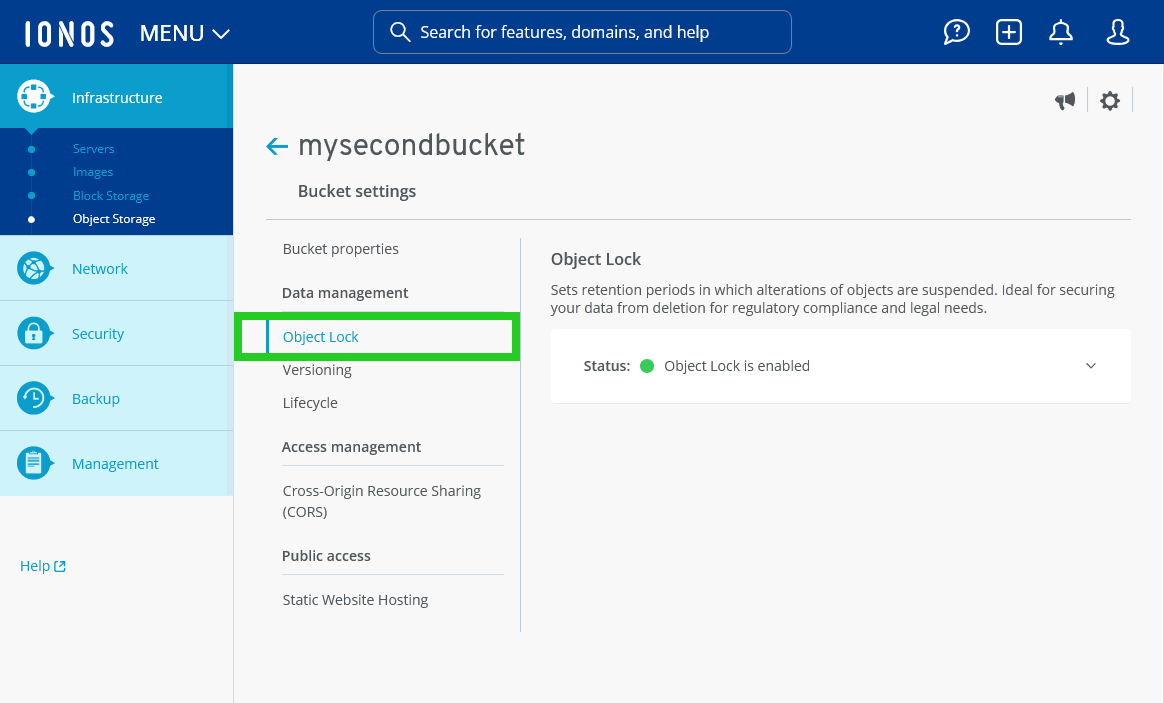The width and height of the screenshot is (1164, 703).
Task: Expand the MENU dropdown
Action: pyautogui.click(x=184, y=32)
